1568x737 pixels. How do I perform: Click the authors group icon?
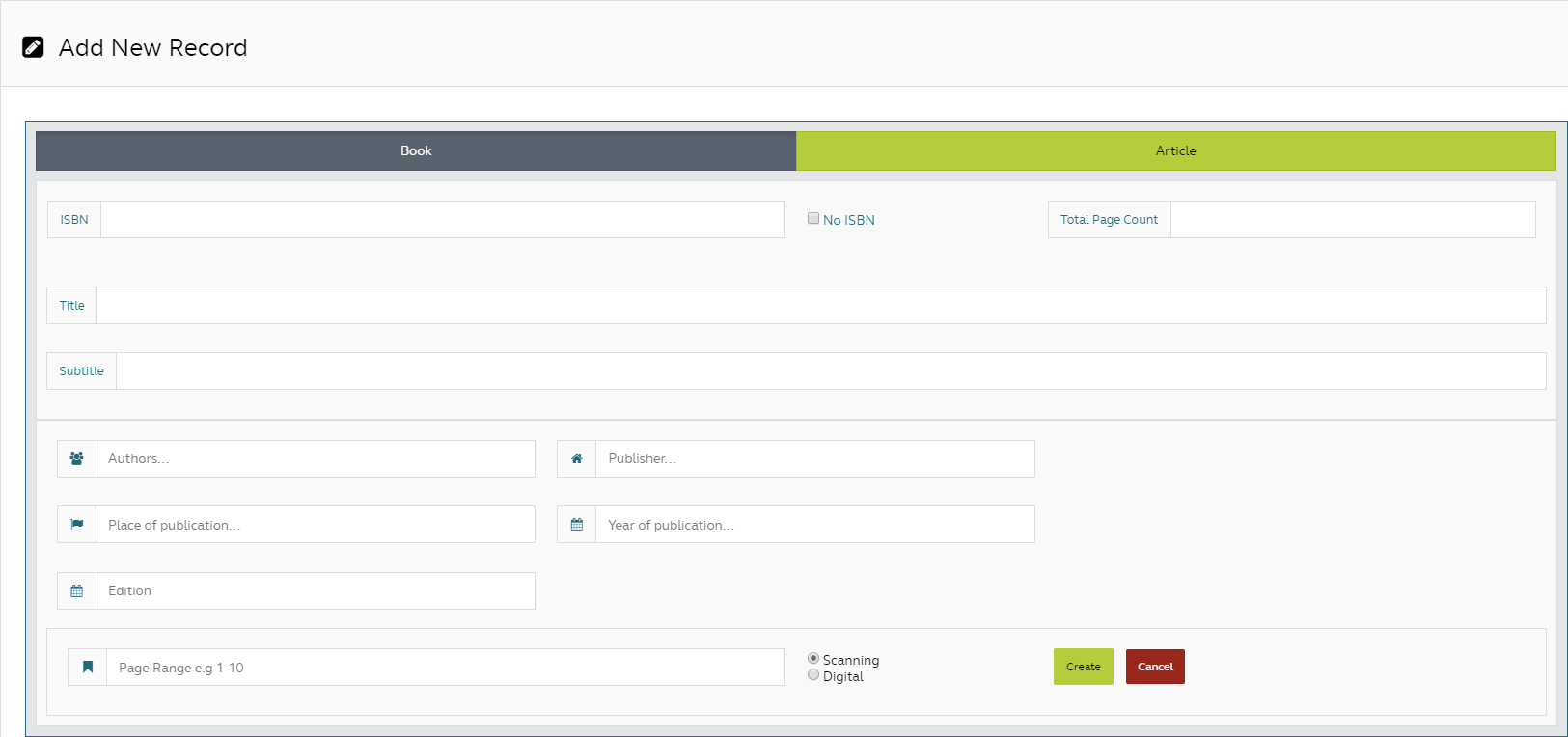tap(77, 459)
